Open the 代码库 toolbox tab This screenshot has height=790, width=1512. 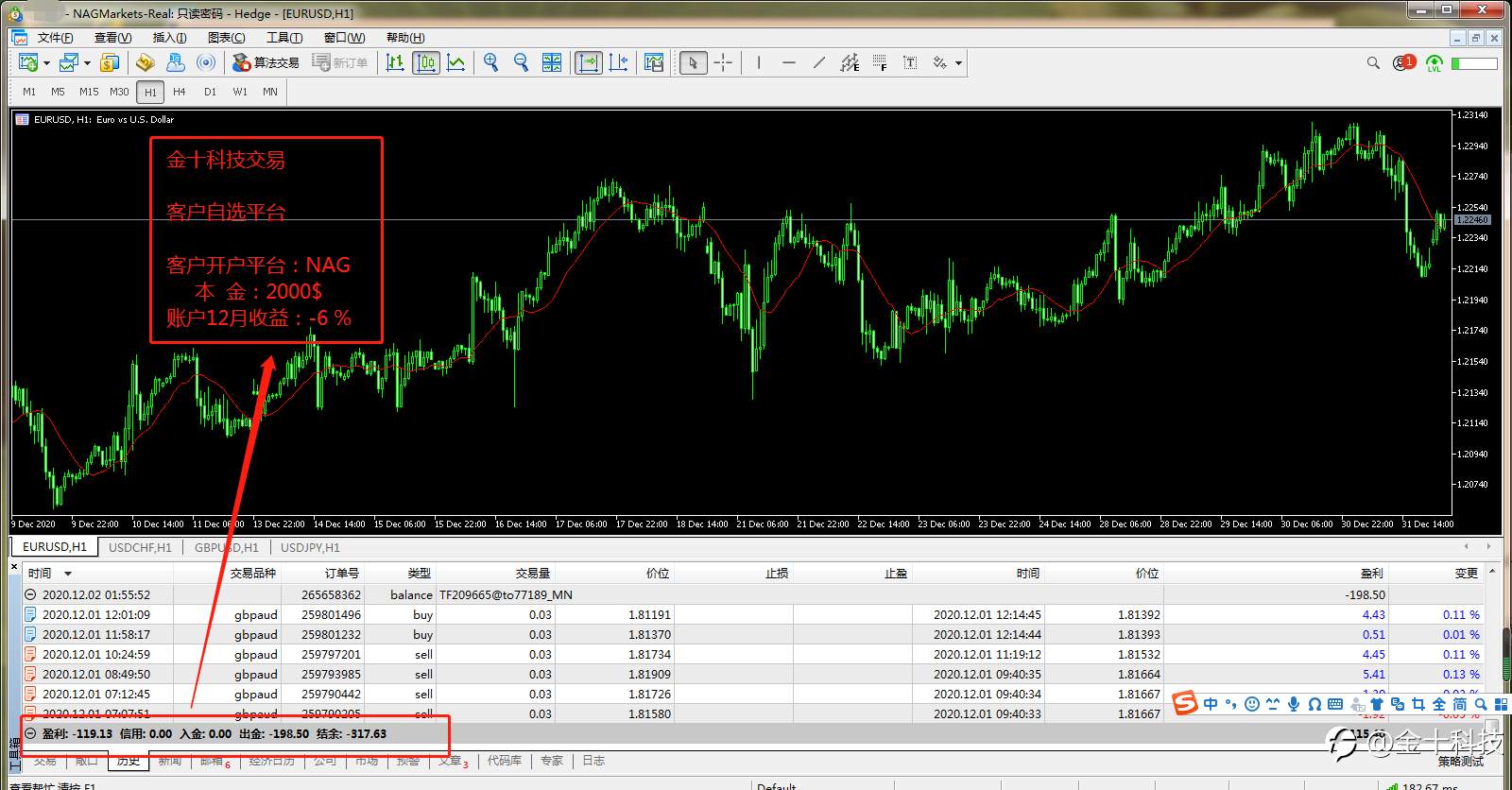[x=505, y=760]
